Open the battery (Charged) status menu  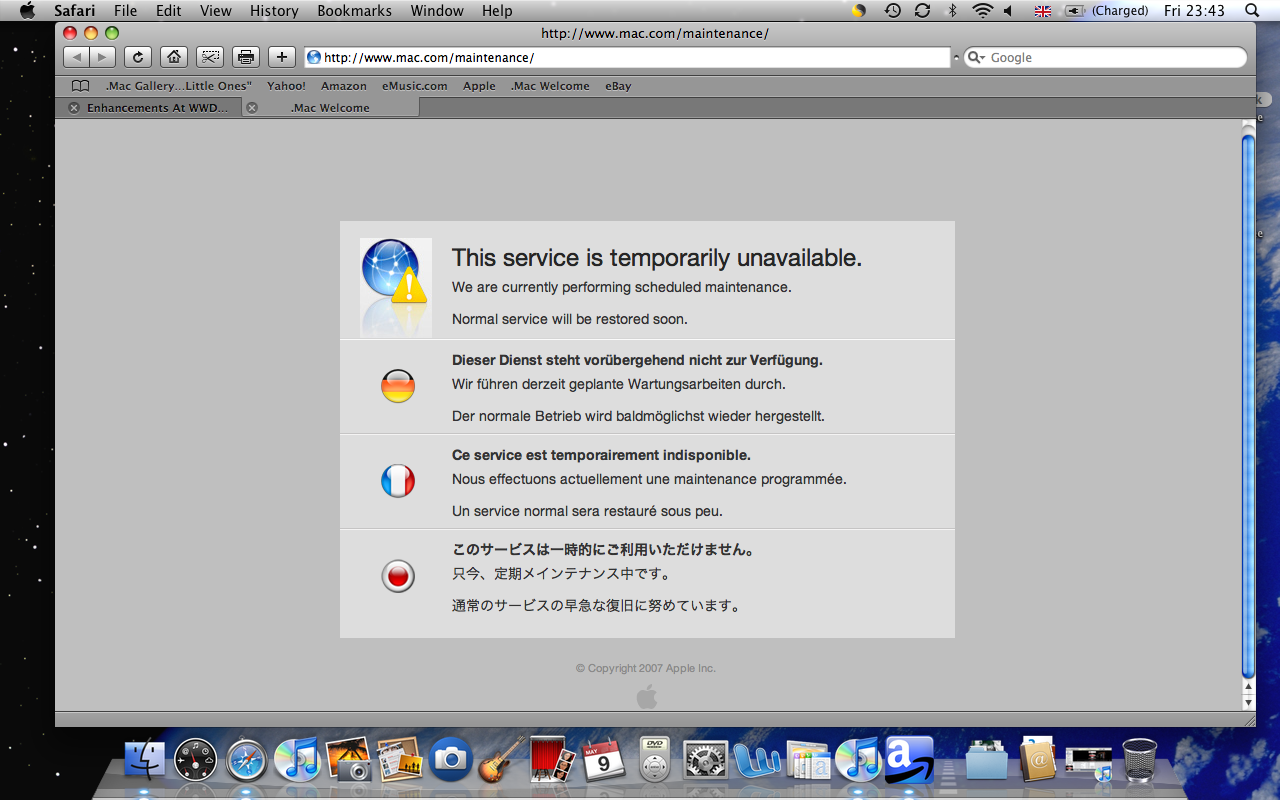point(1107,11)
